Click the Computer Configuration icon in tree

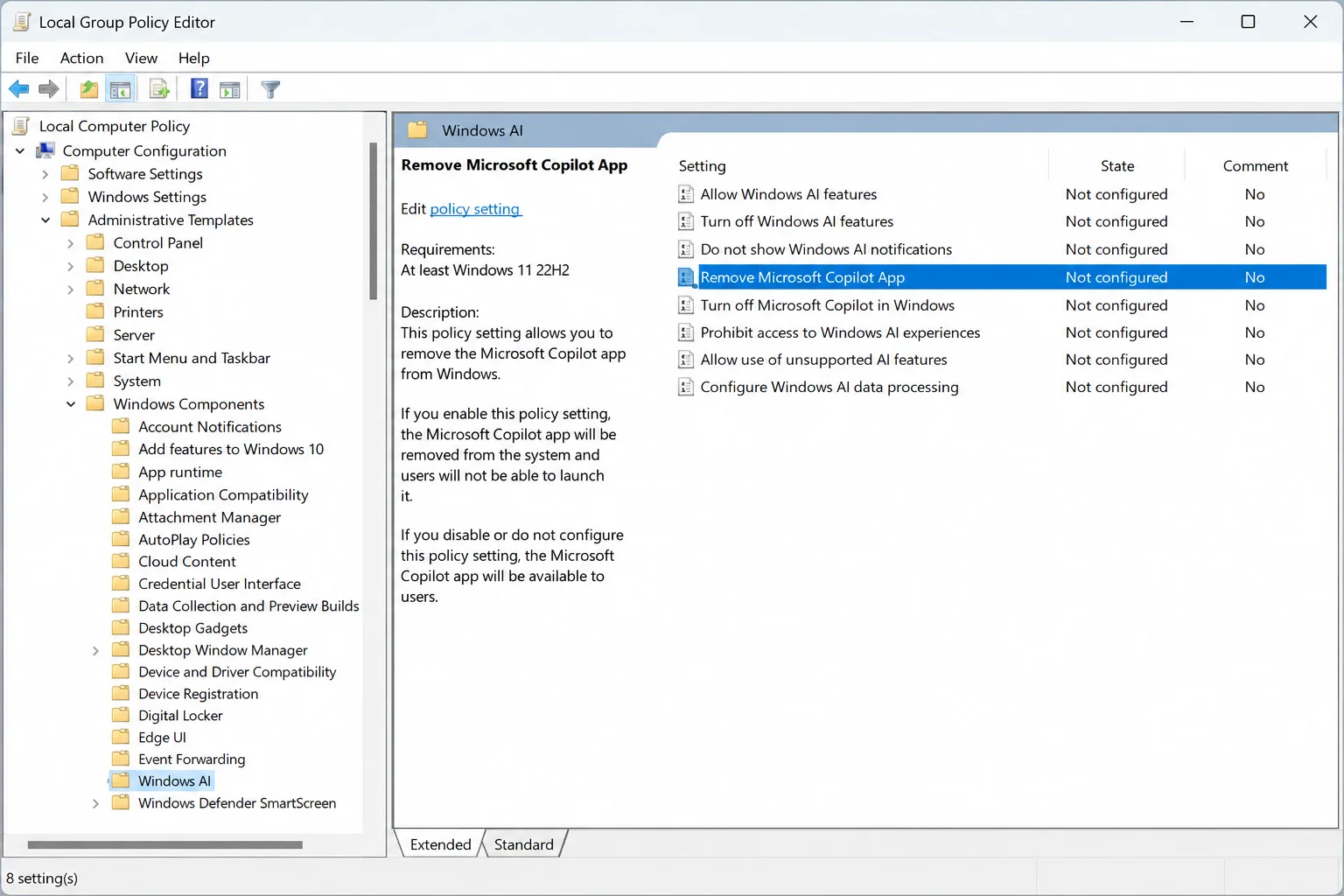point(45,150)
